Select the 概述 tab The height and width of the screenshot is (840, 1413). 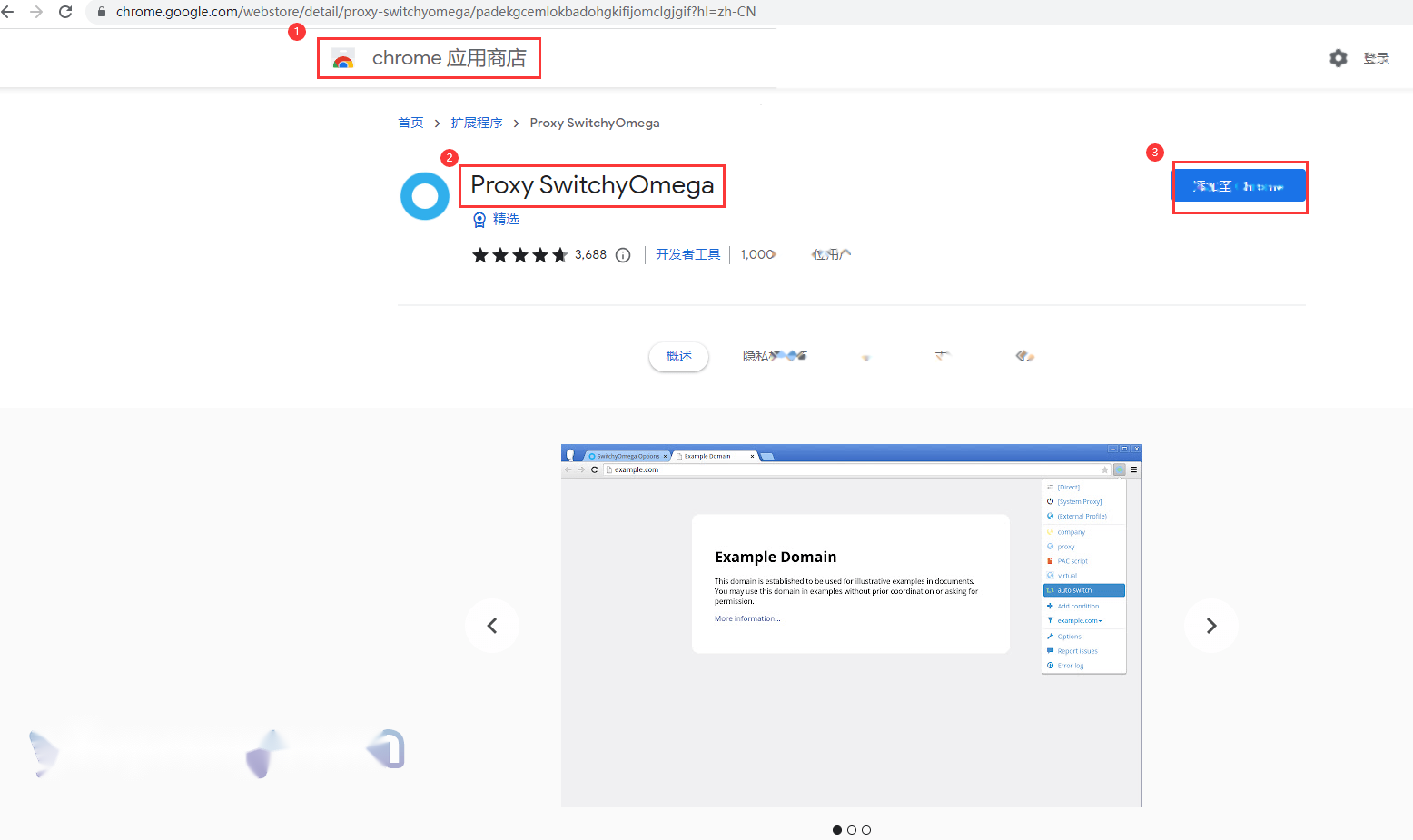click(x=678, y=356)
